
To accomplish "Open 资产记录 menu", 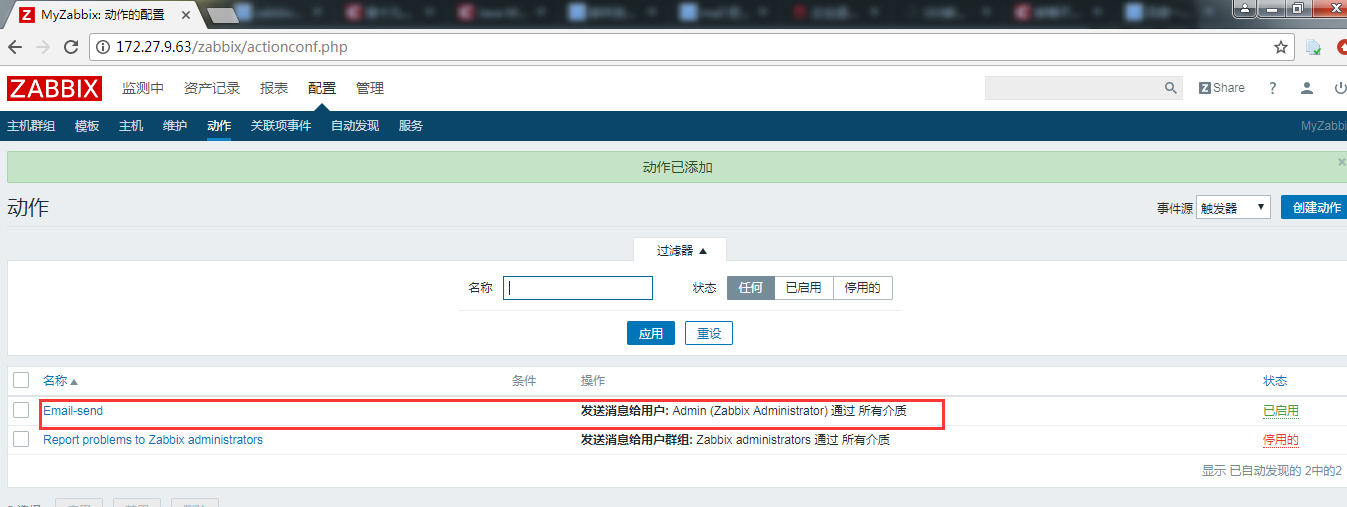I will [213, 88].
